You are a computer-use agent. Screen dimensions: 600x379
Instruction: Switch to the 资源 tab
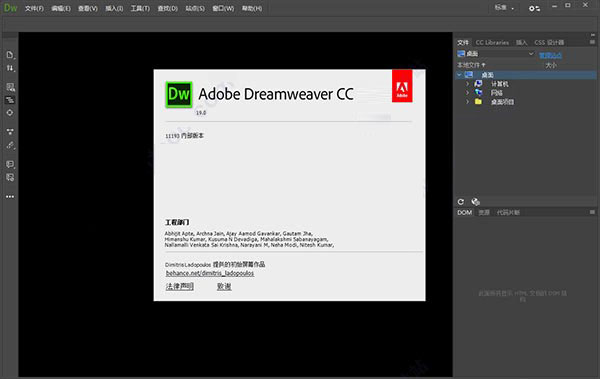[x=484, y=212]
